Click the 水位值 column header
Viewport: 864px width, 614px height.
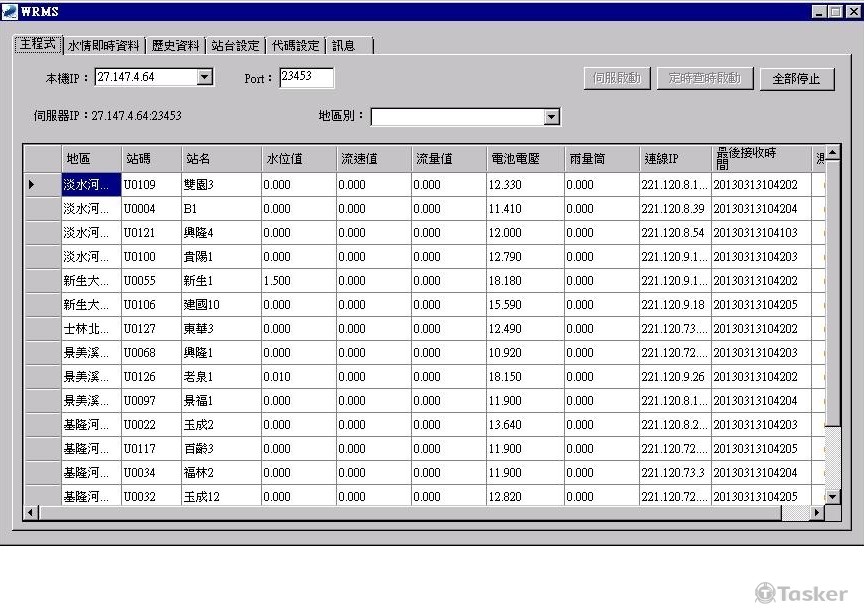[298, 159]
